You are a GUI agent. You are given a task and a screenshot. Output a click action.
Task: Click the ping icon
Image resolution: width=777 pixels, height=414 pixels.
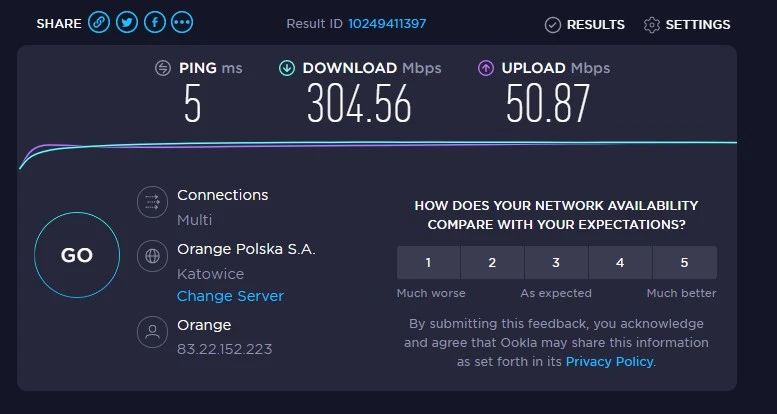(162, 68)
